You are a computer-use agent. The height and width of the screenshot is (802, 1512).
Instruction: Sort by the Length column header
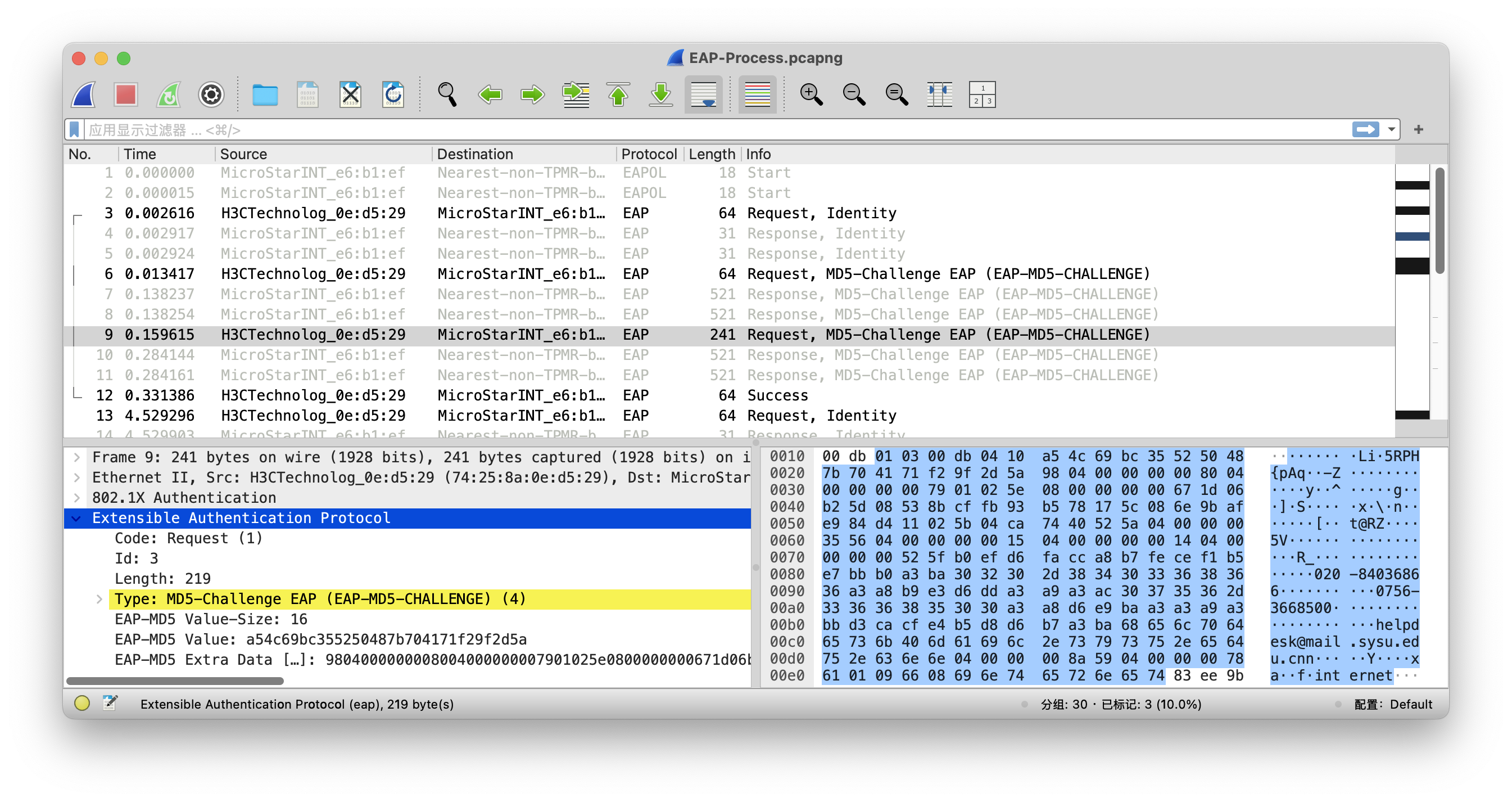(x=711, y=154)
